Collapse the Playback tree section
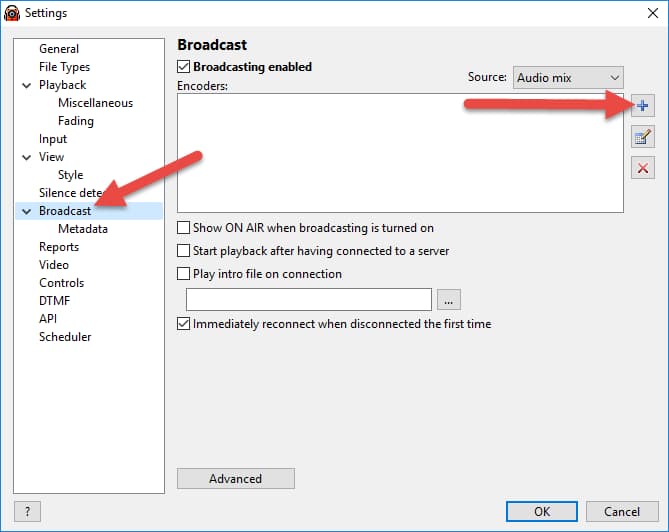Viewport: 669px width, 532px height. coord(26,86)
